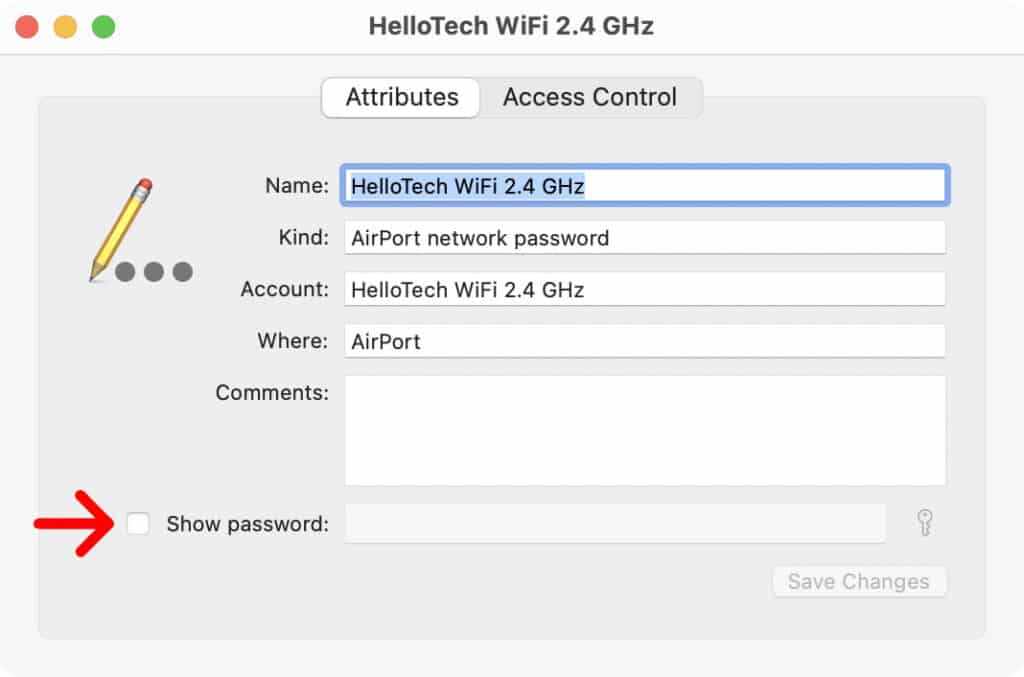Image resolution: width=1024 pixels, height=677 pixels.
Task: Select the Account field text
Action: click(645, 289)
